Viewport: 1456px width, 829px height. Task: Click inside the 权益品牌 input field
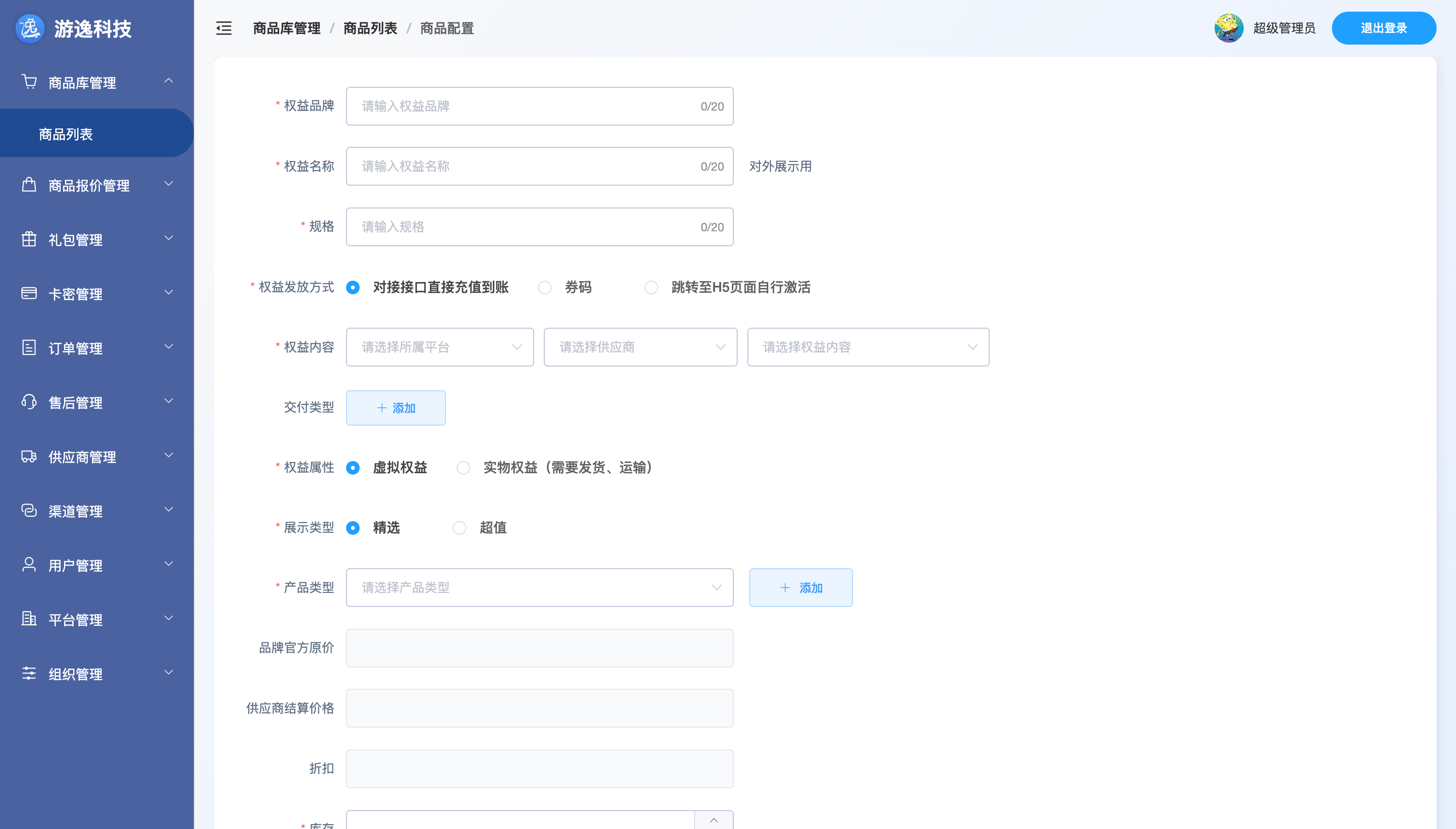(539, 106)
